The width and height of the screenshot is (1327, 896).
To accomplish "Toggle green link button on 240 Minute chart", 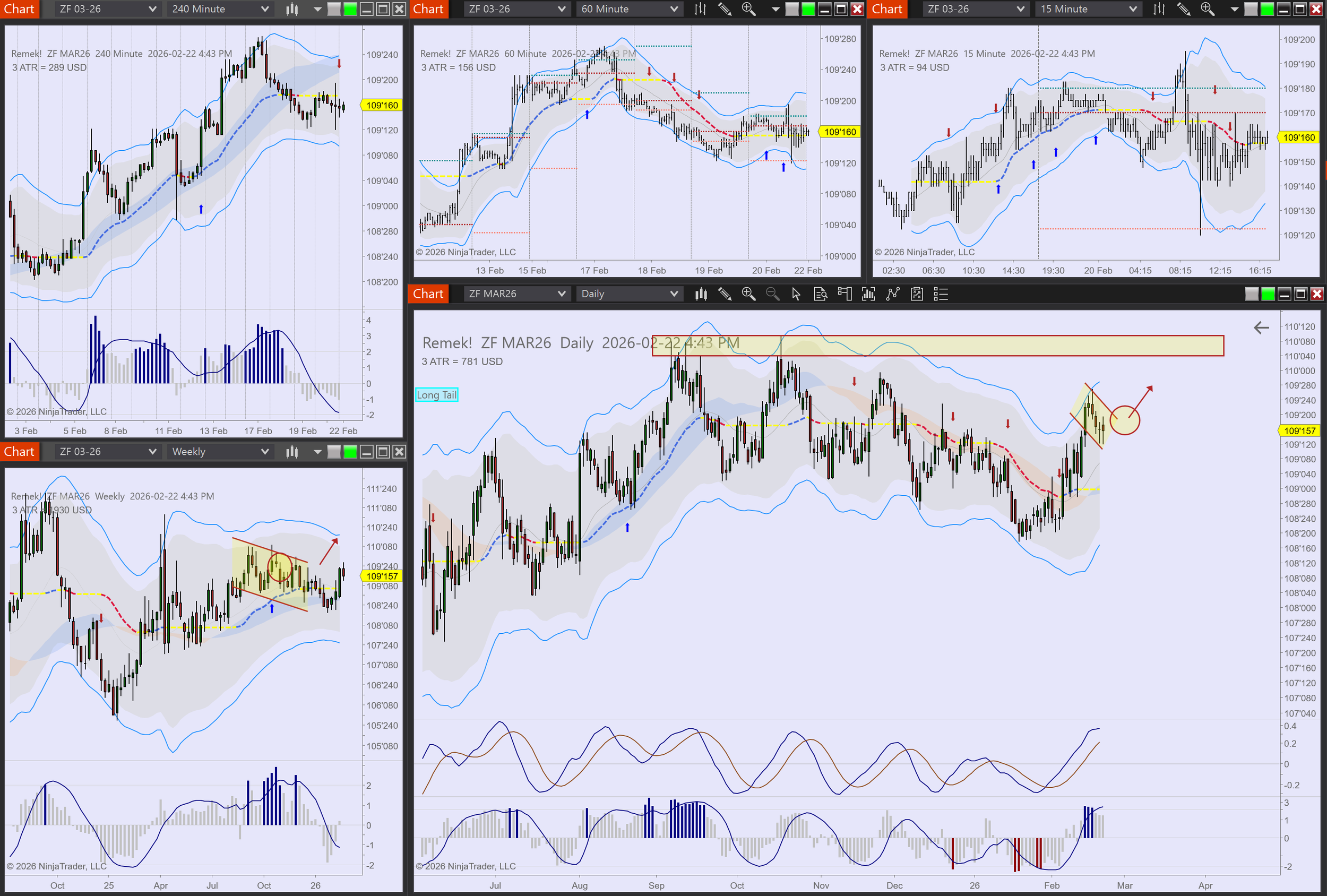I will click(350, 9).
